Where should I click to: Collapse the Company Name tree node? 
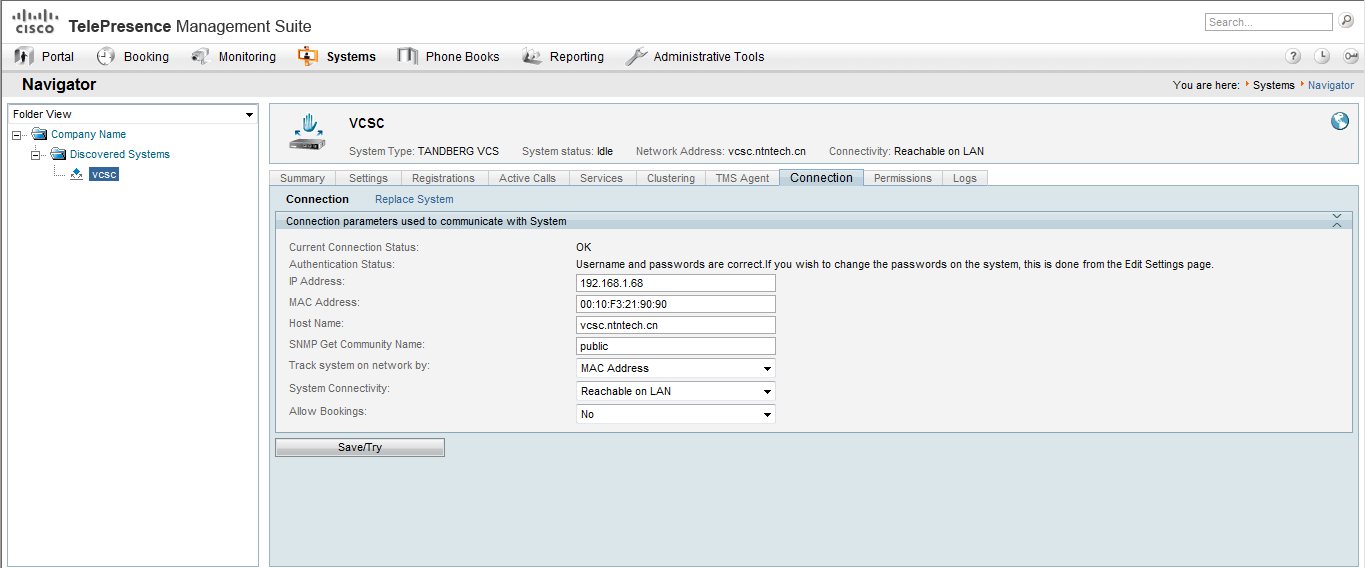17,135
